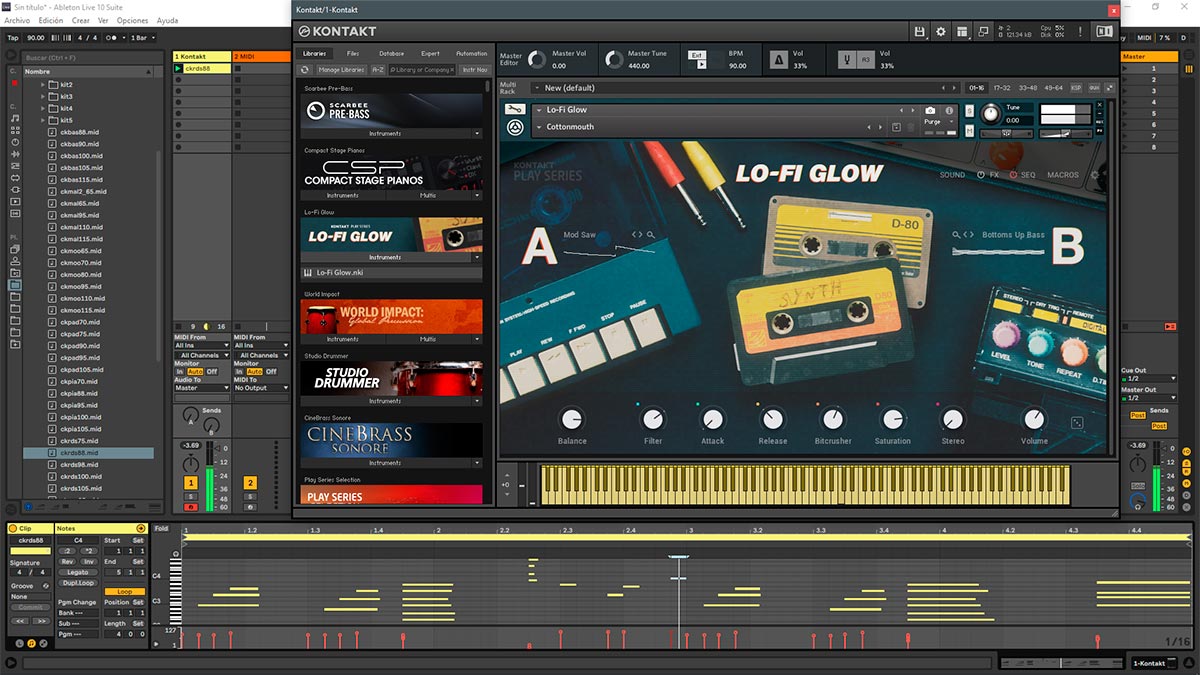The image size is (1200, 675).
Task: Open track 1 Audio To Master dropdown
Action: click(202, 388)
